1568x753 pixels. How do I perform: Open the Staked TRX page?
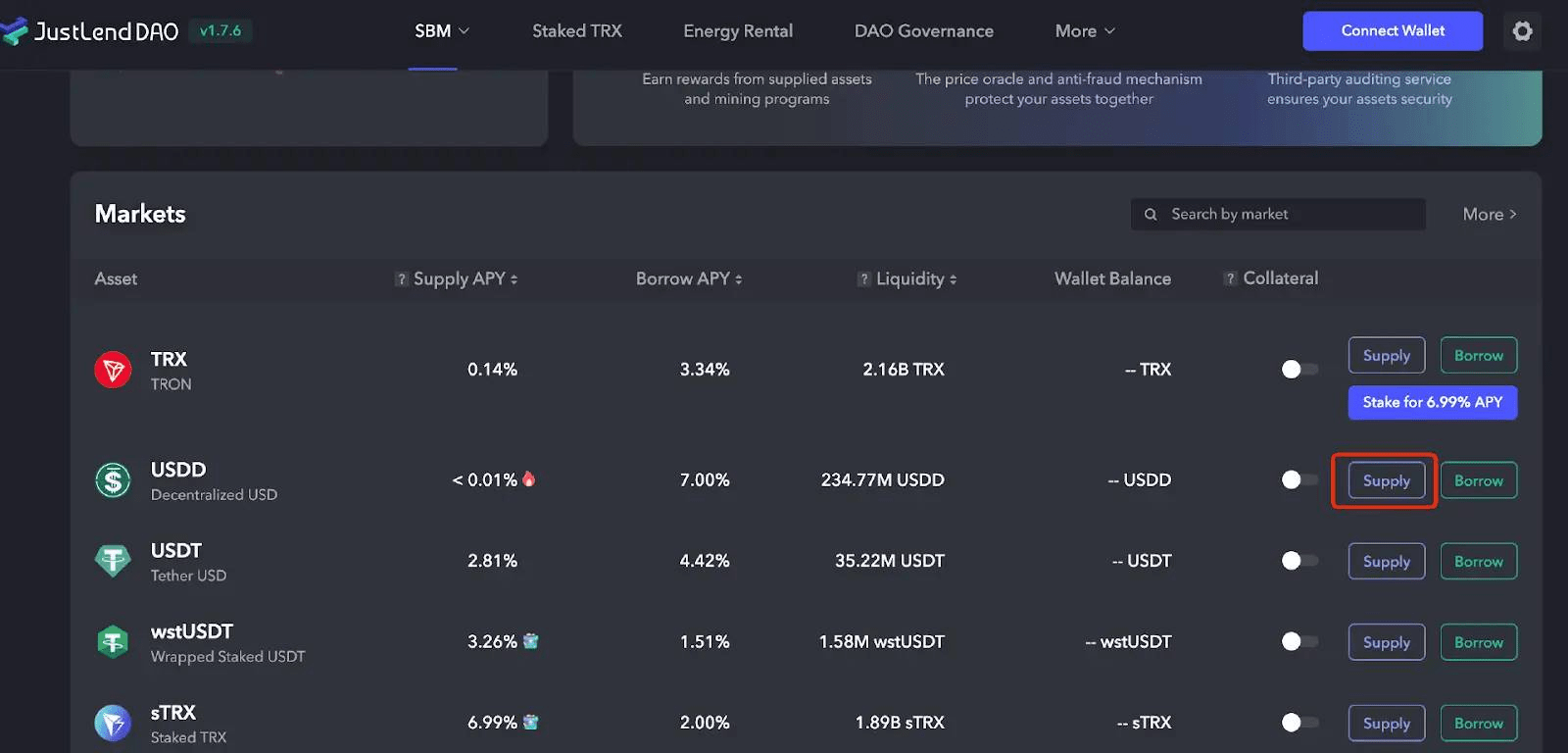[x=577, y=31]
